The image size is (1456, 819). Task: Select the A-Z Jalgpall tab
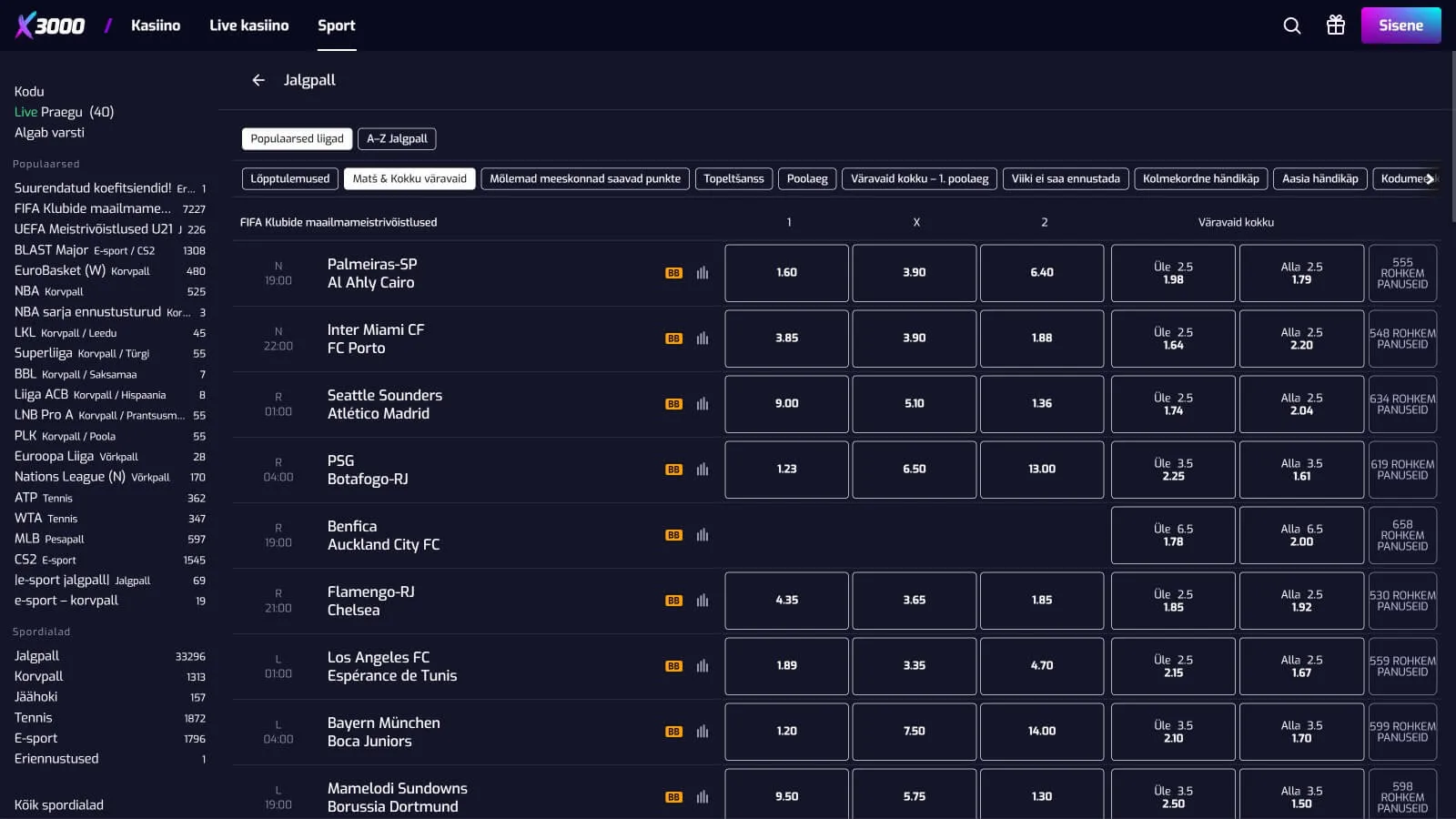coord(397,138)
